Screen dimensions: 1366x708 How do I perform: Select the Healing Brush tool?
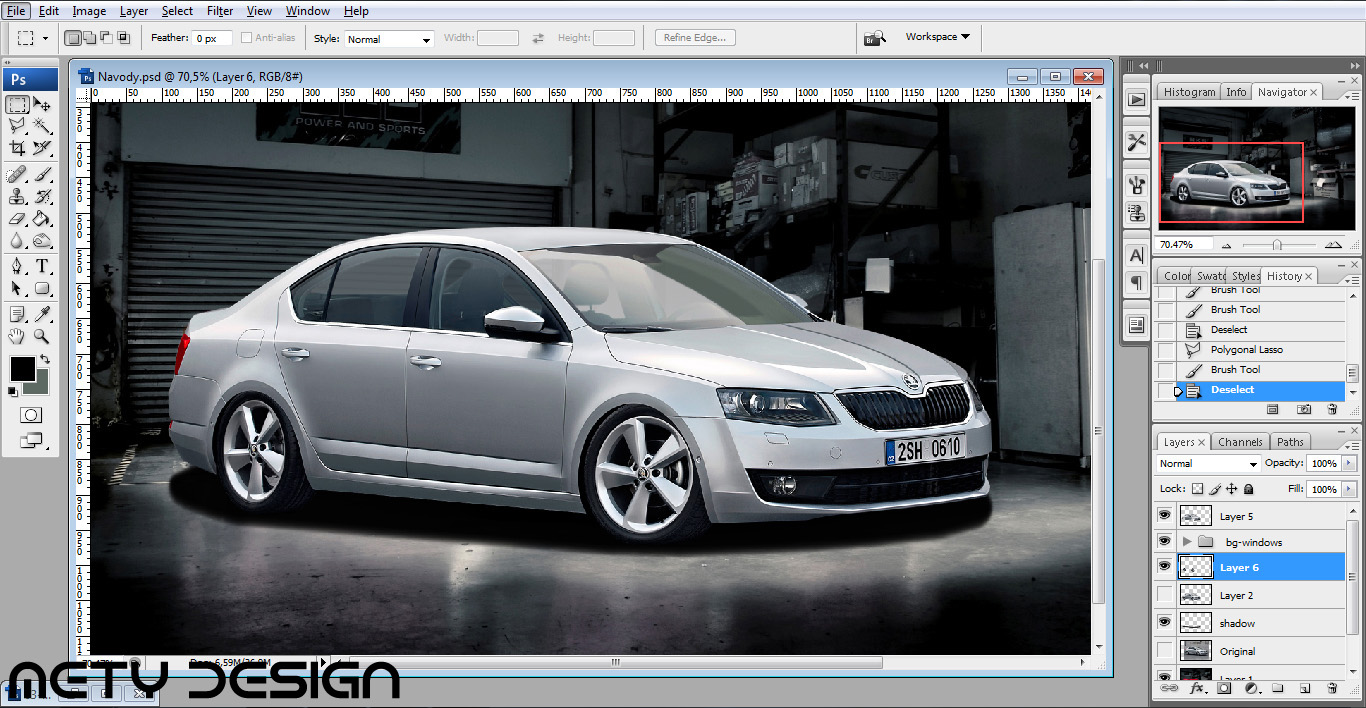[x=17, y=175]
